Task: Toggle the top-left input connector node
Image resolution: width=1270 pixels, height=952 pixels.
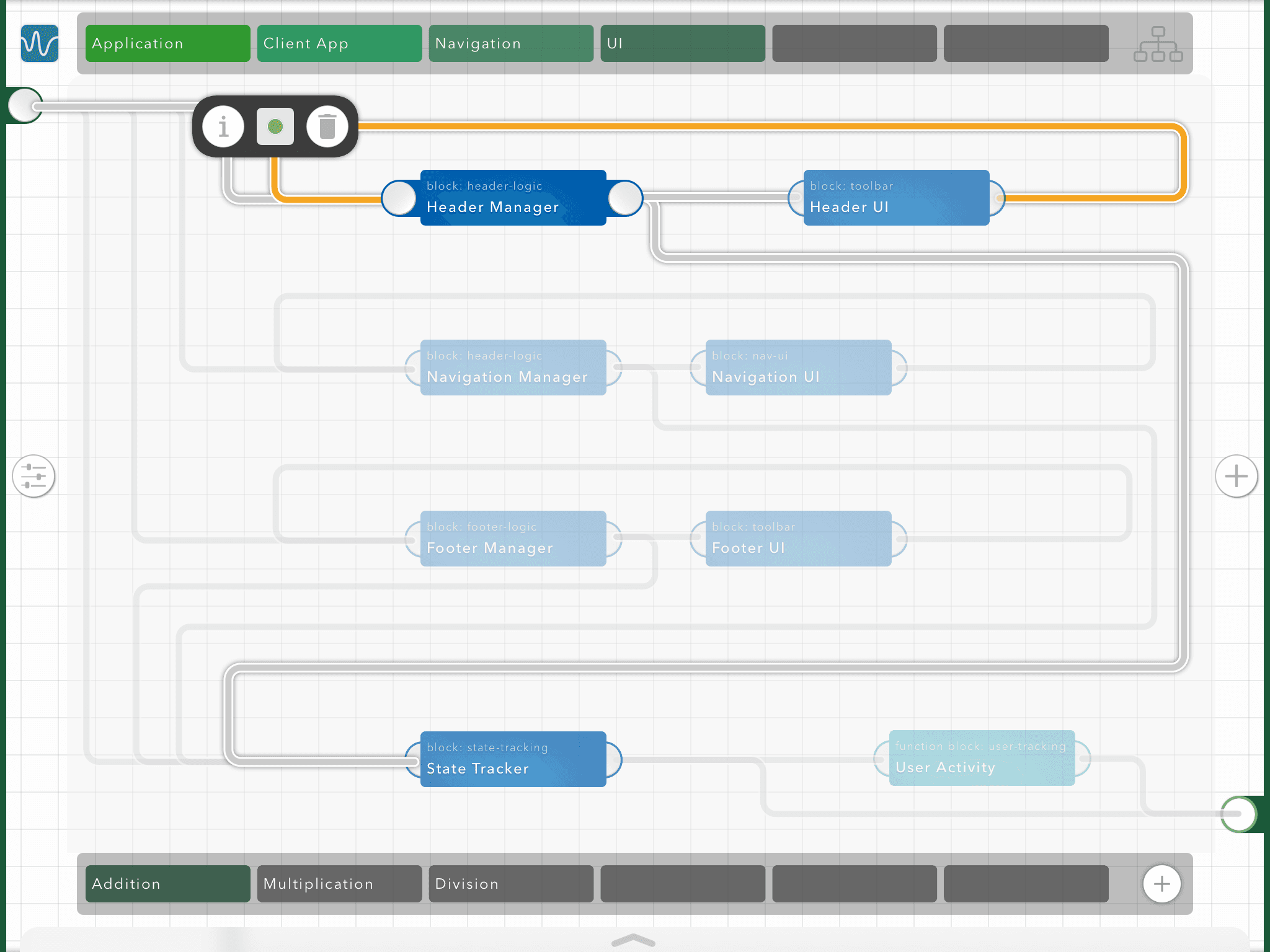Action: click(x=25, y=105)
